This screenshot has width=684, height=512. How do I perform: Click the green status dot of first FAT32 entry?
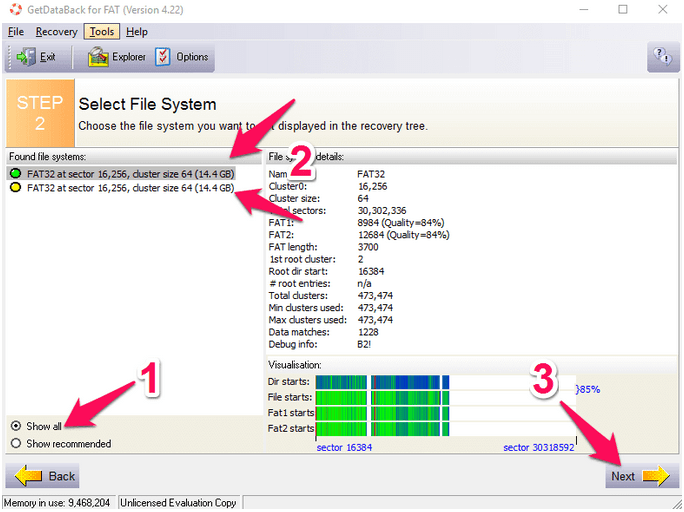[16, 174]
